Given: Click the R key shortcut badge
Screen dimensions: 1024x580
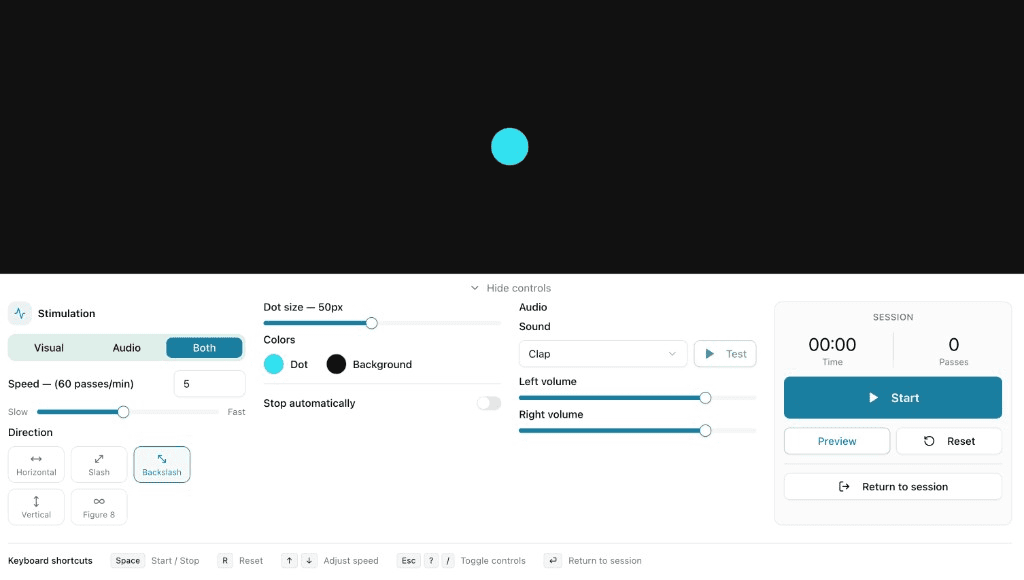Looking at the screenshot, I should click(x=225, y=560).
